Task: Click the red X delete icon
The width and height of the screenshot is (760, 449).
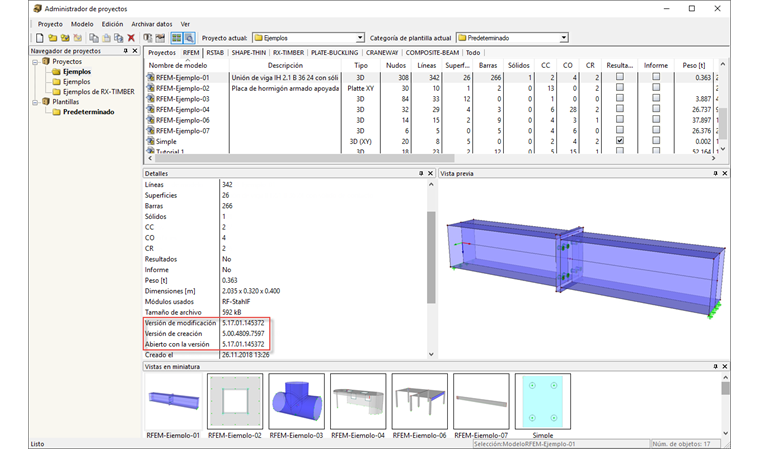Action: click(131, 38)
